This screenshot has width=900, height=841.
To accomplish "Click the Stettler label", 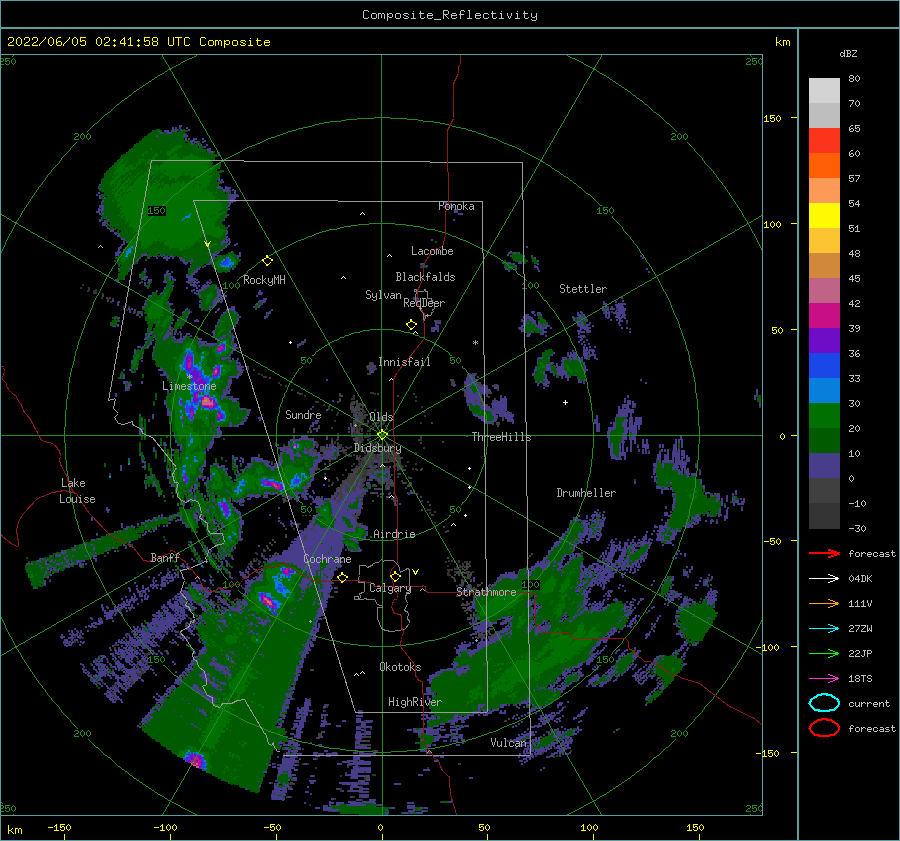I will pos(583,289).
